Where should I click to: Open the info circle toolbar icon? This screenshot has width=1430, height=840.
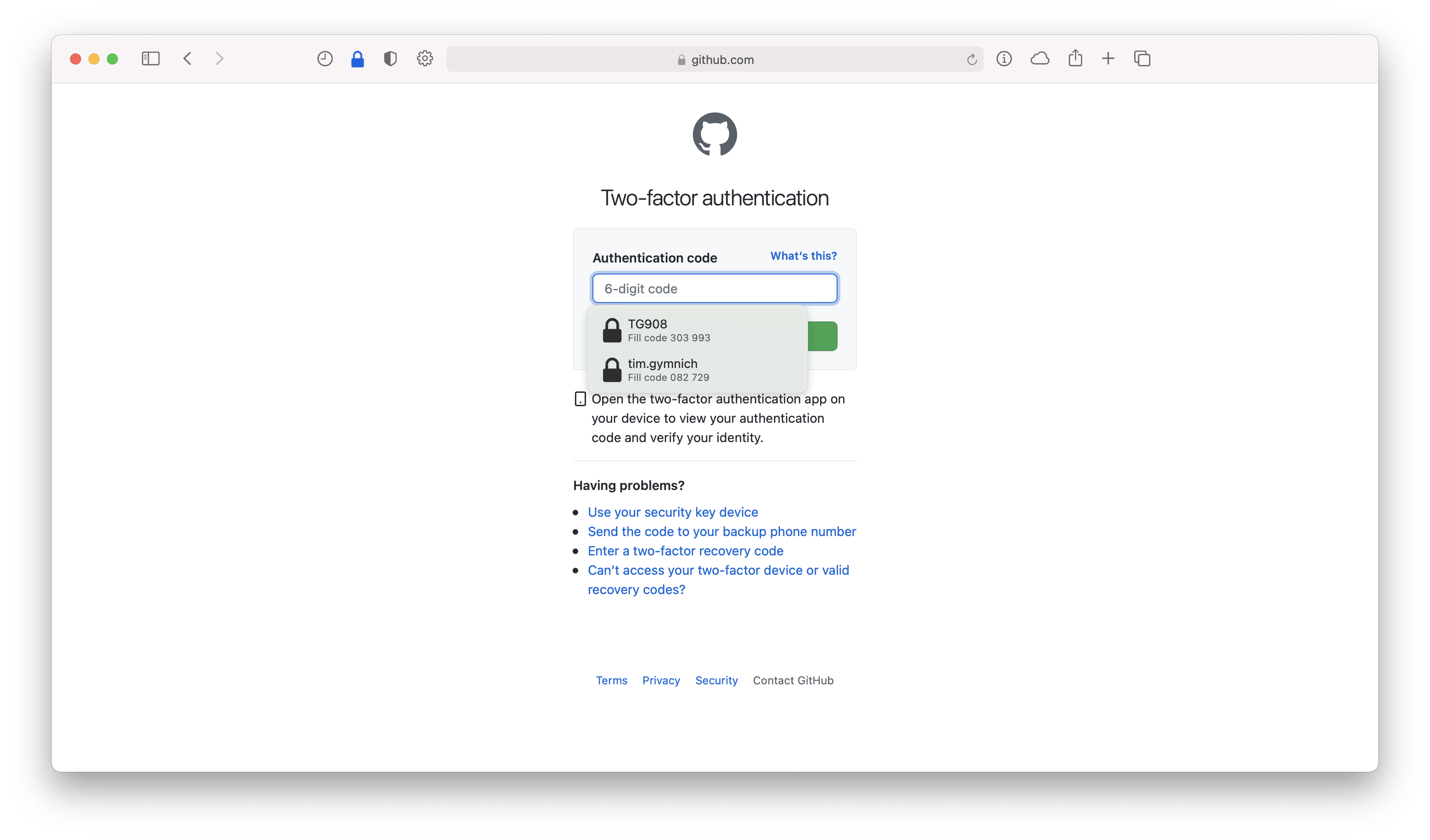click(x=1004, y=58)
